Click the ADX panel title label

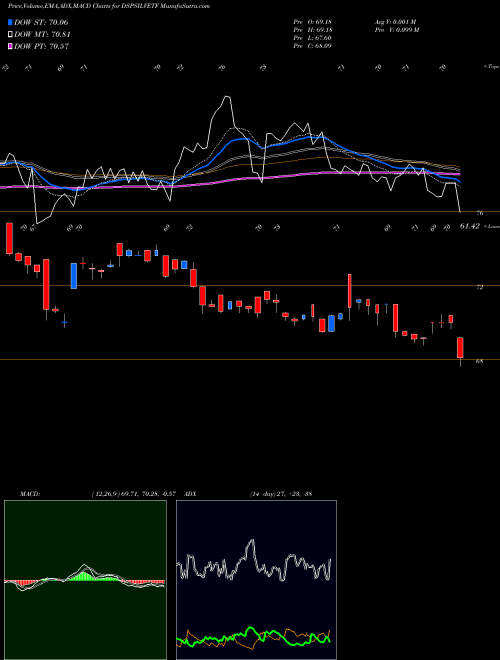190,494
